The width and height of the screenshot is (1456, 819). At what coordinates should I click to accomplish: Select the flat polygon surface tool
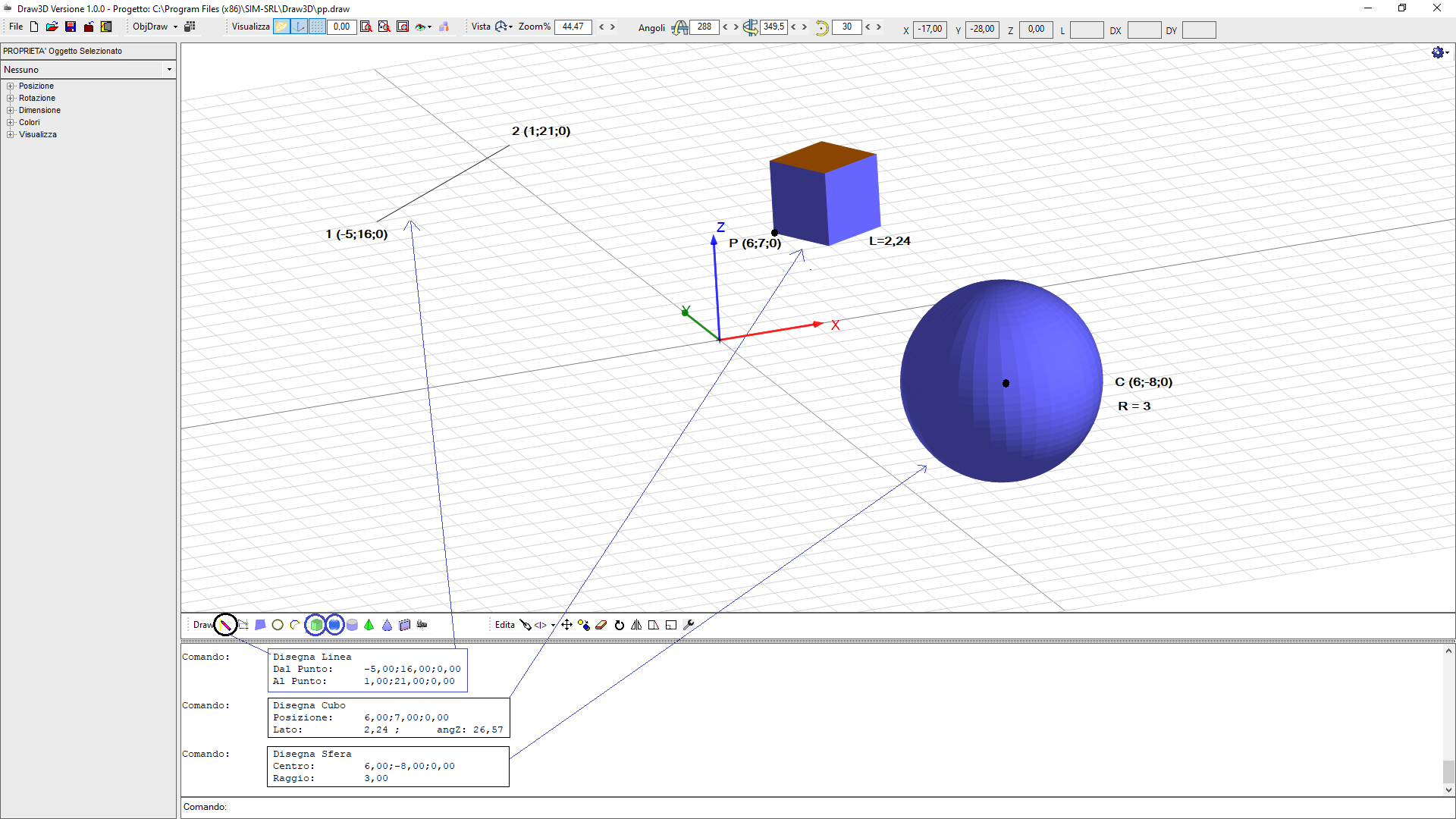pyautogui.click(x=260, y=625)
